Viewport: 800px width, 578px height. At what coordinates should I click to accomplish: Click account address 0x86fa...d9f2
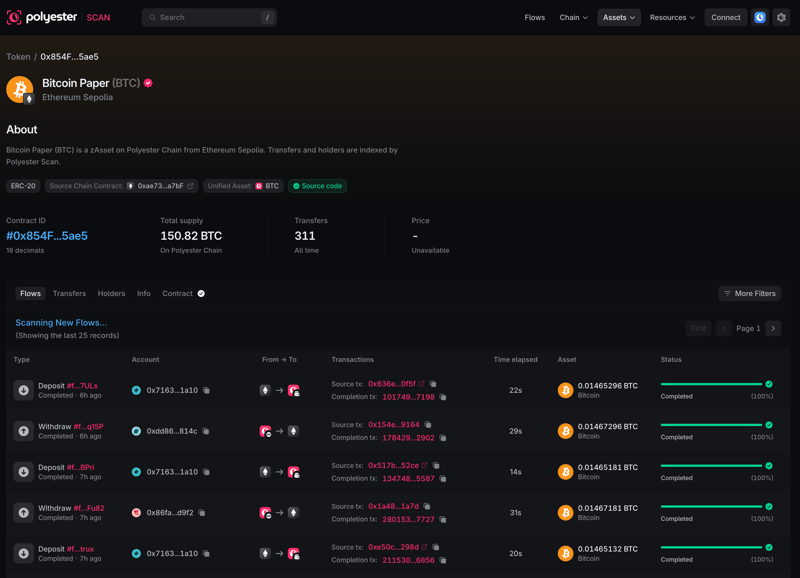170,513
